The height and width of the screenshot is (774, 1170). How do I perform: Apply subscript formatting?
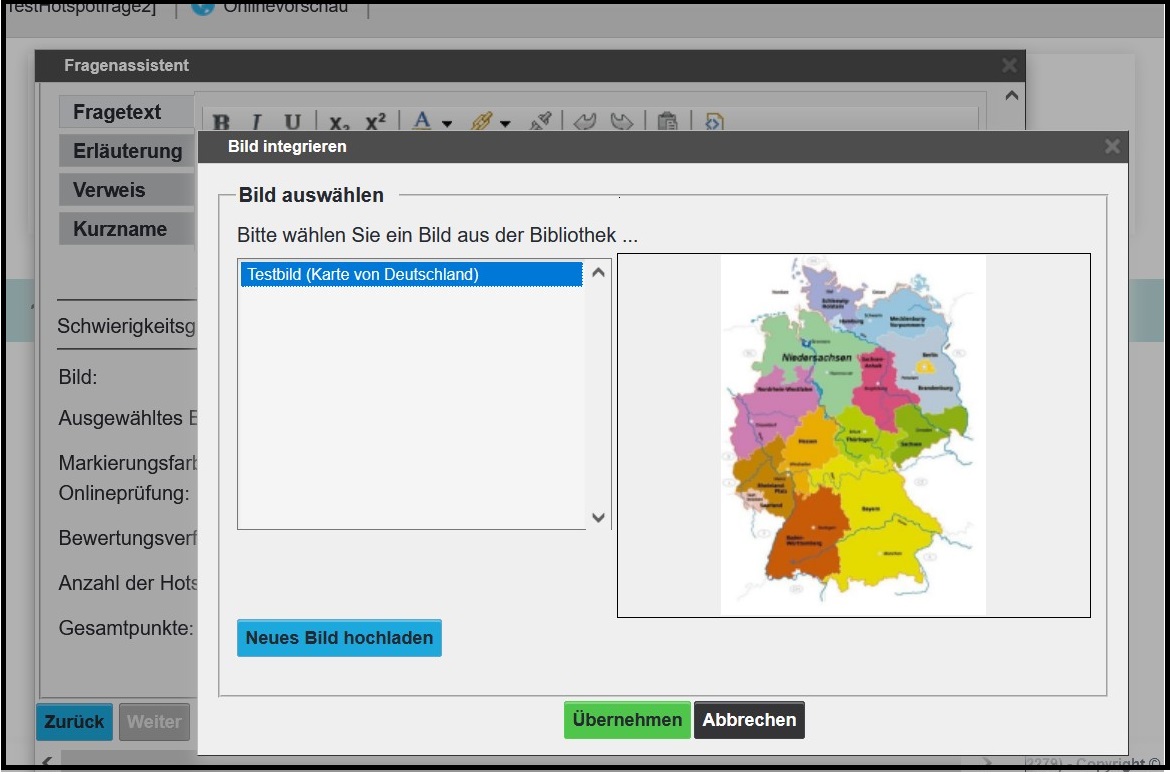point(339,123)
